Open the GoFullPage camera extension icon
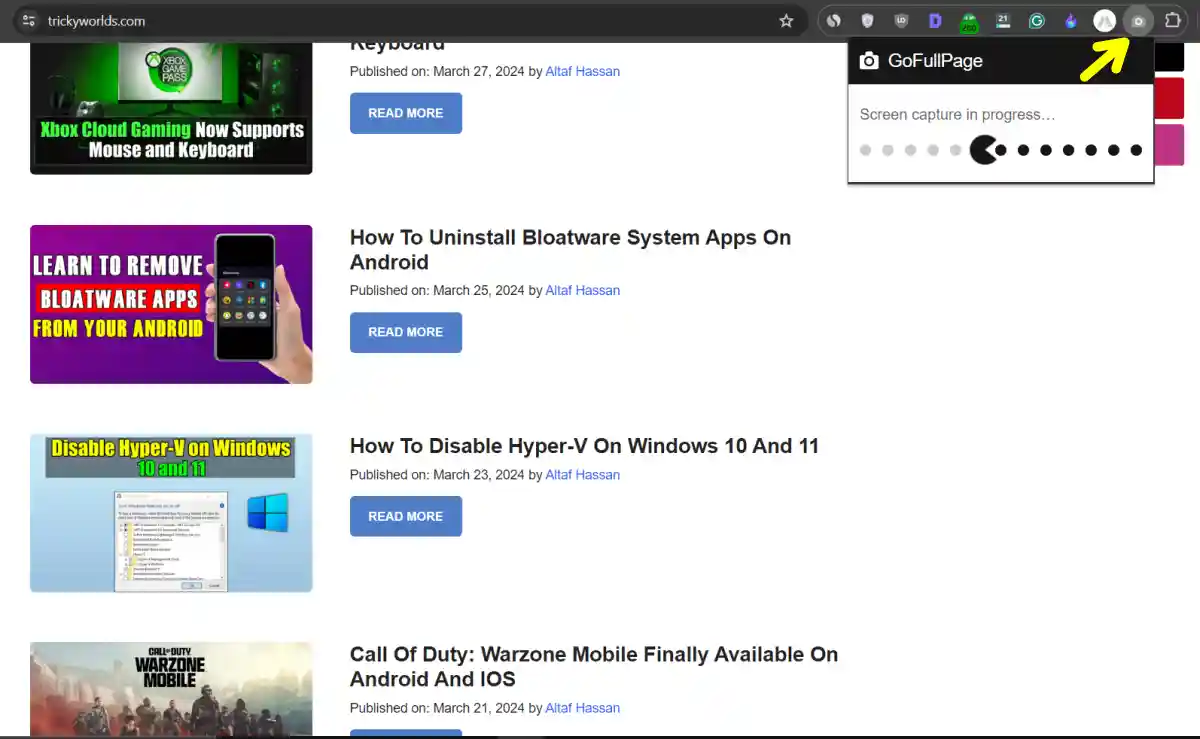1200x739 pixels. [1138, 20]
